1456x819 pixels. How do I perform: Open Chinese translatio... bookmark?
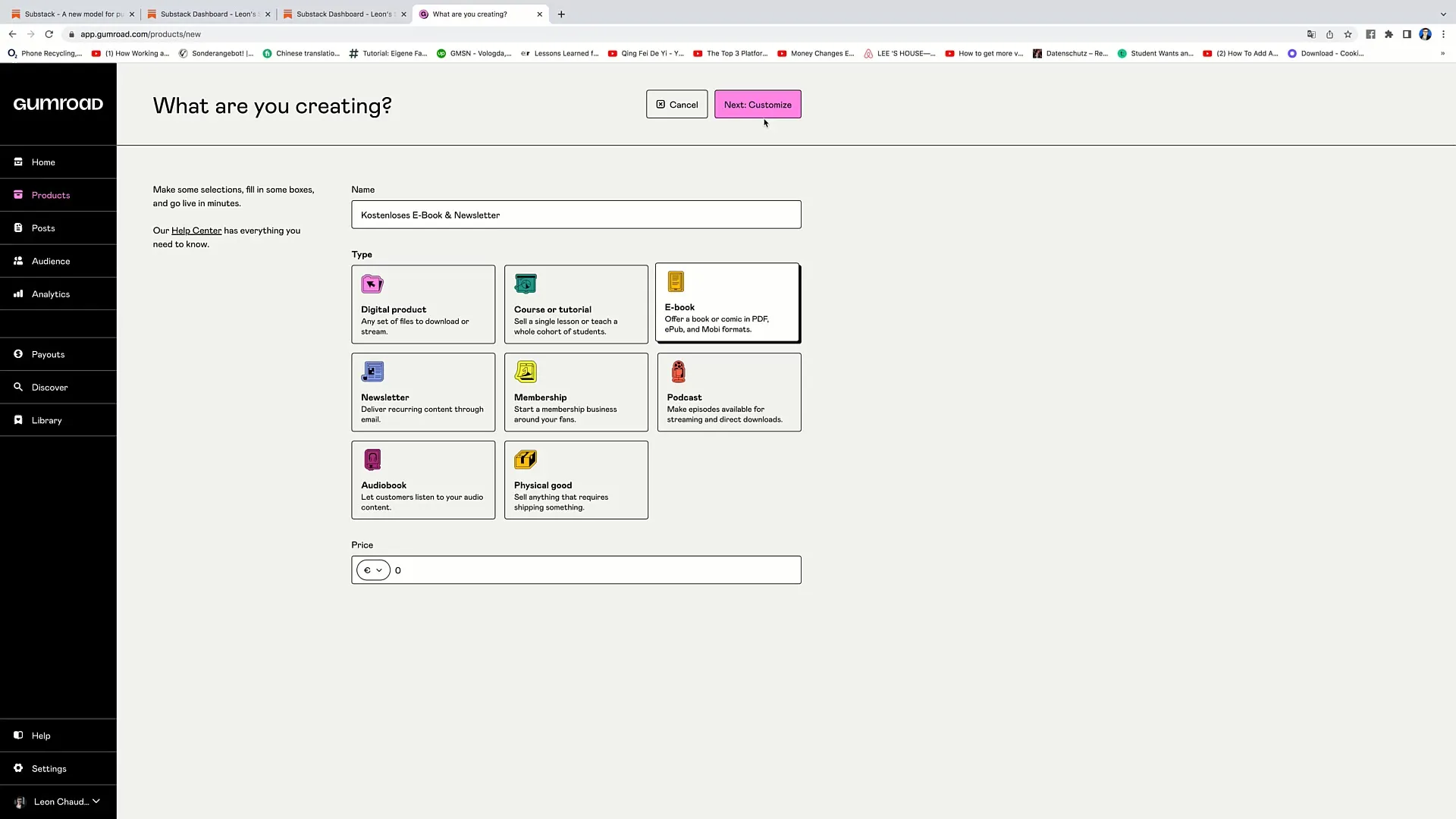point(301,53)
